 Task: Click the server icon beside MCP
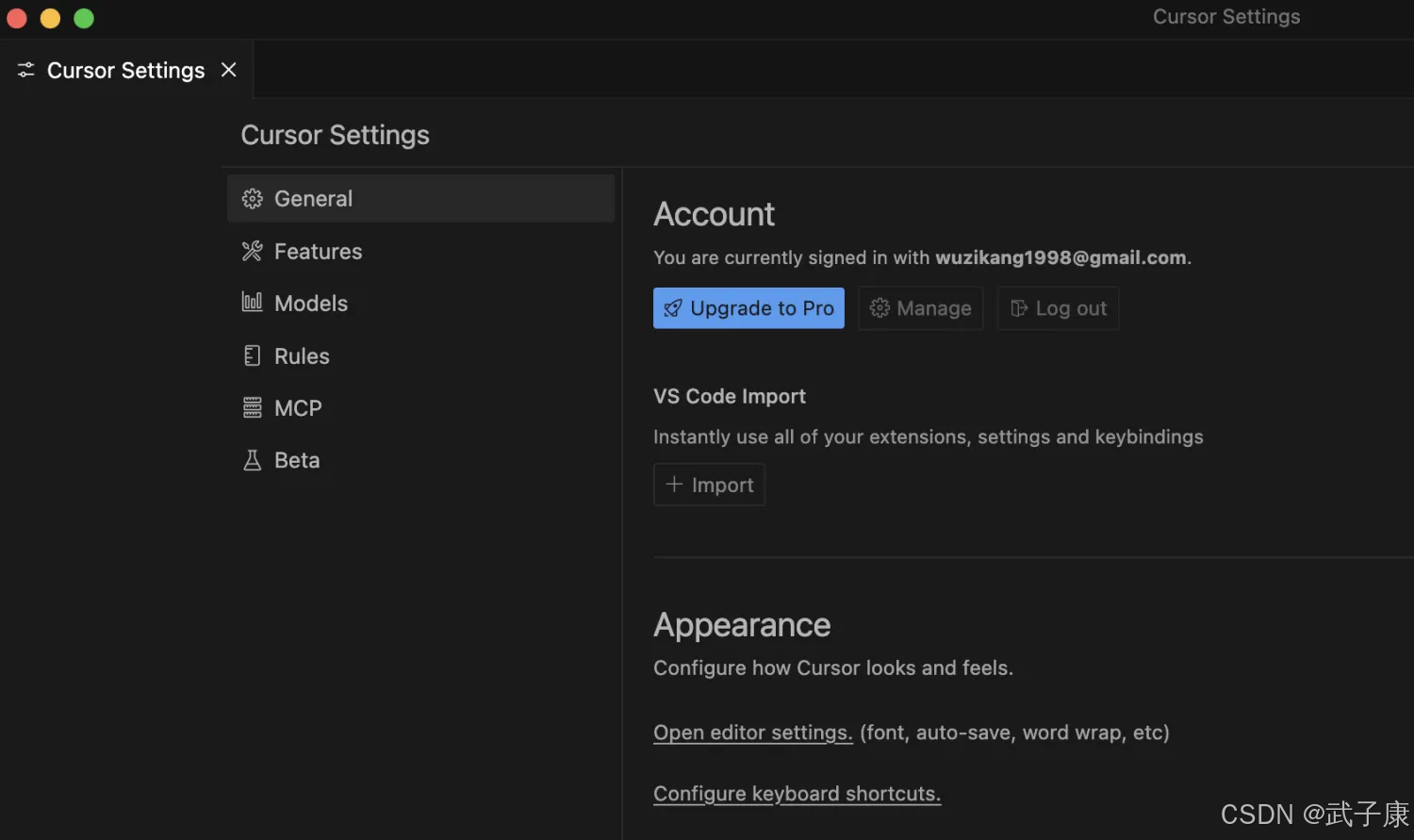pyautogui.click(x=252, y=408)
